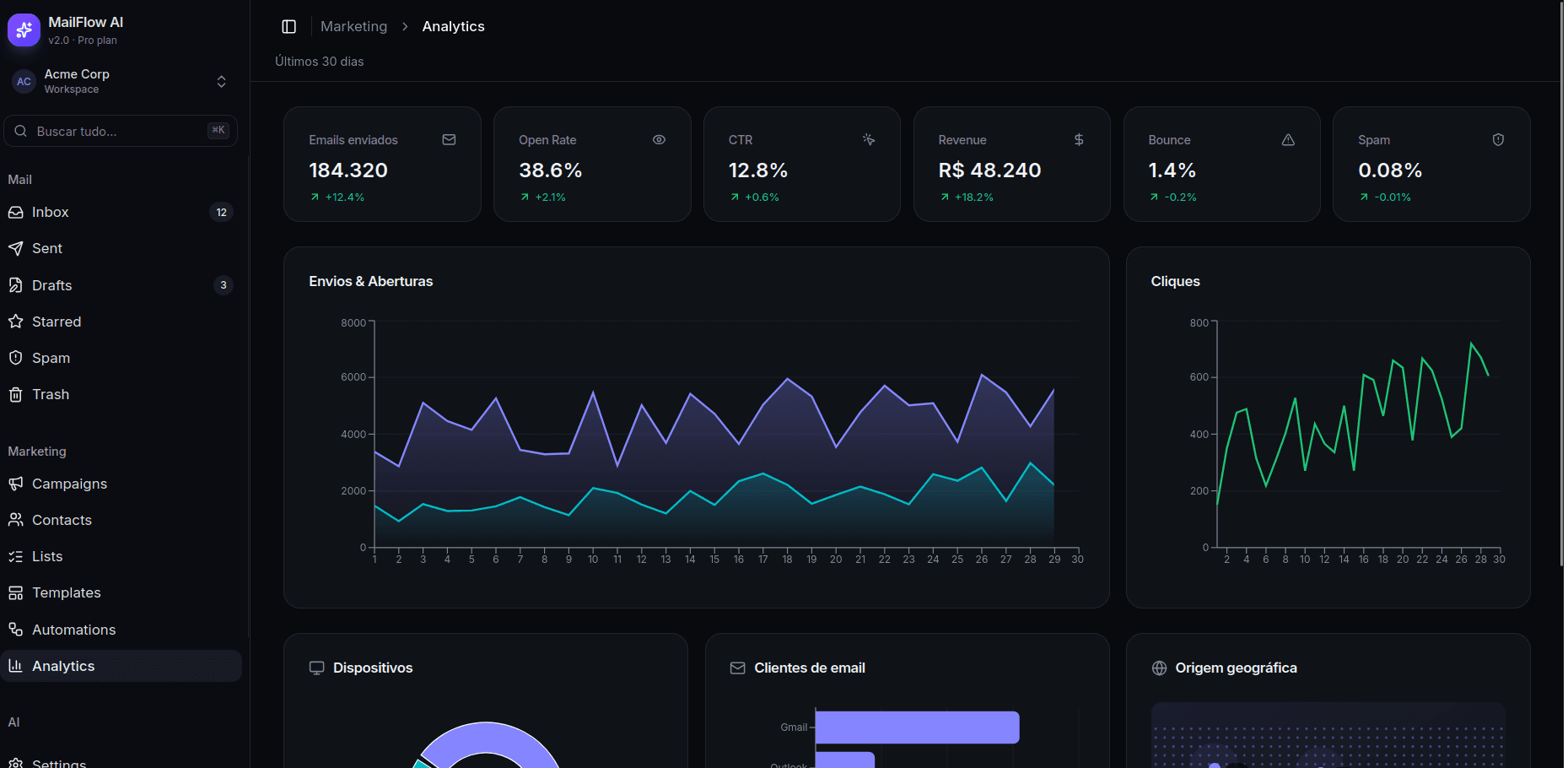Click the Spam shield icon in sidebar
Viewport: 1568px width, 768px height.
tap(15, 358)
